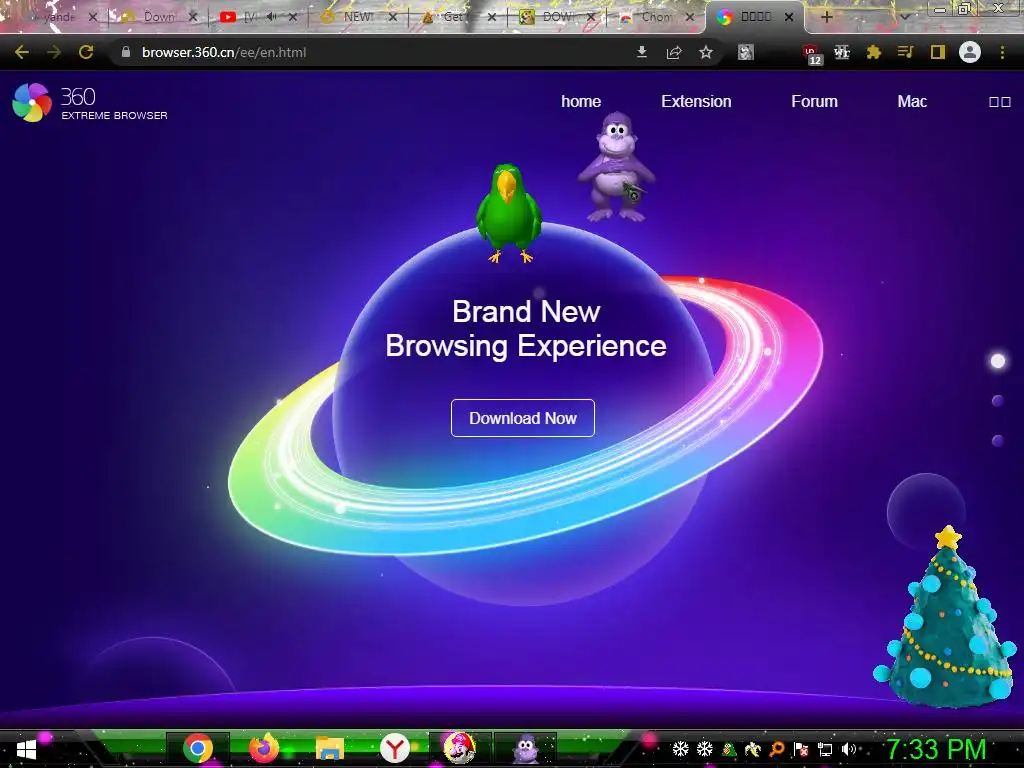Select the second page indicator dot
The height and width of the screenshot is (768, 1024).
point(998,401)
